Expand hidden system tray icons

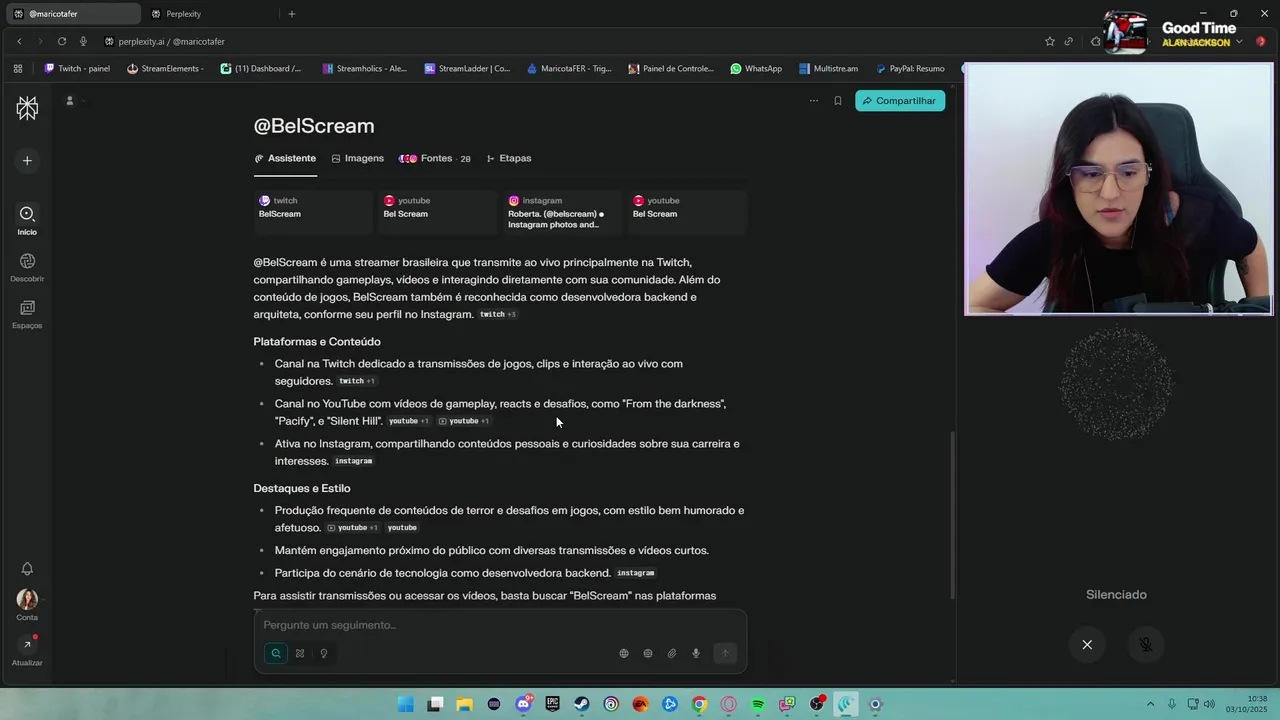coord(1150,704)
